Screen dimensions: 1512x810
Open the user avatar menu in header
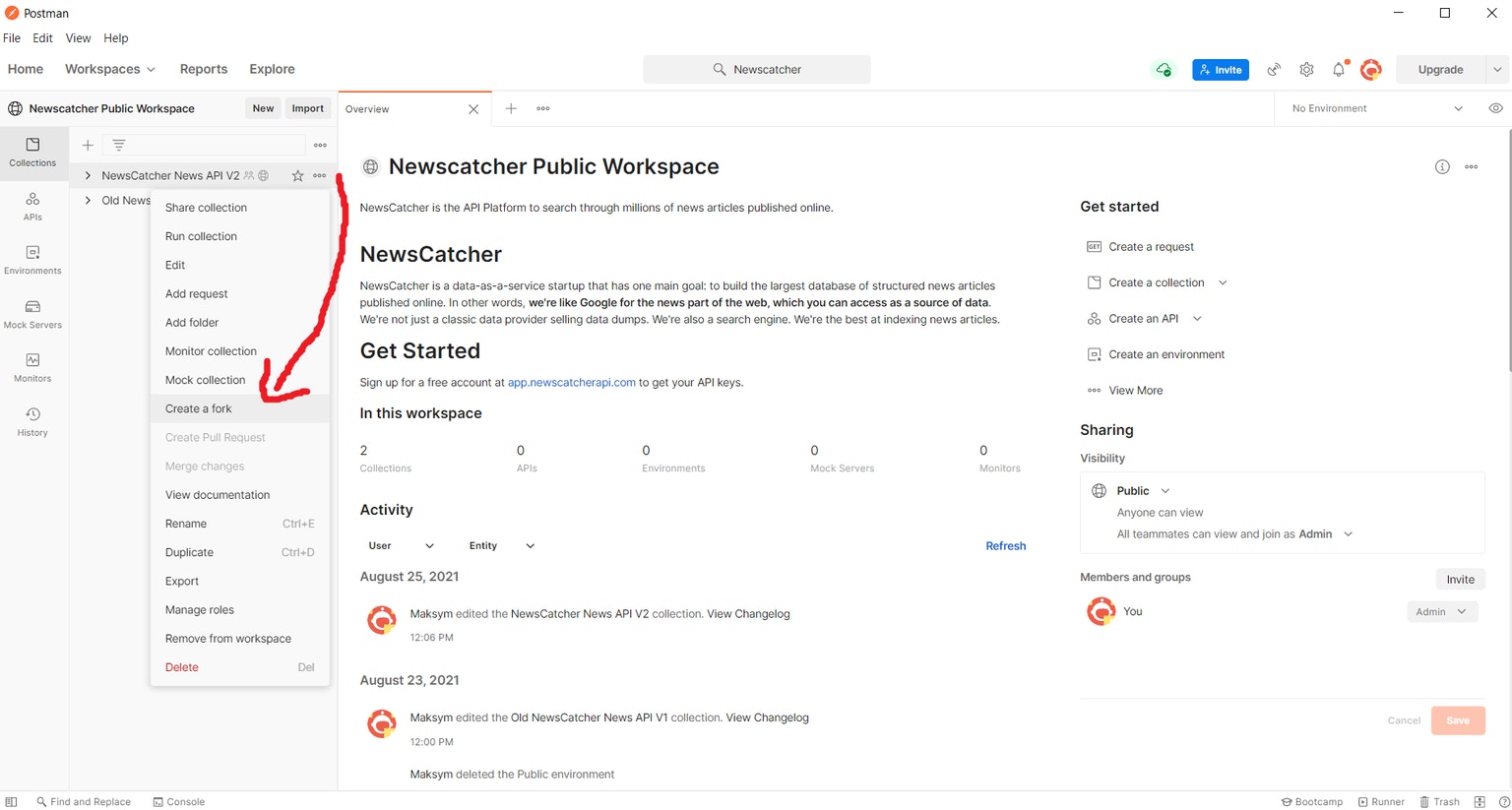pos(1371,69)
